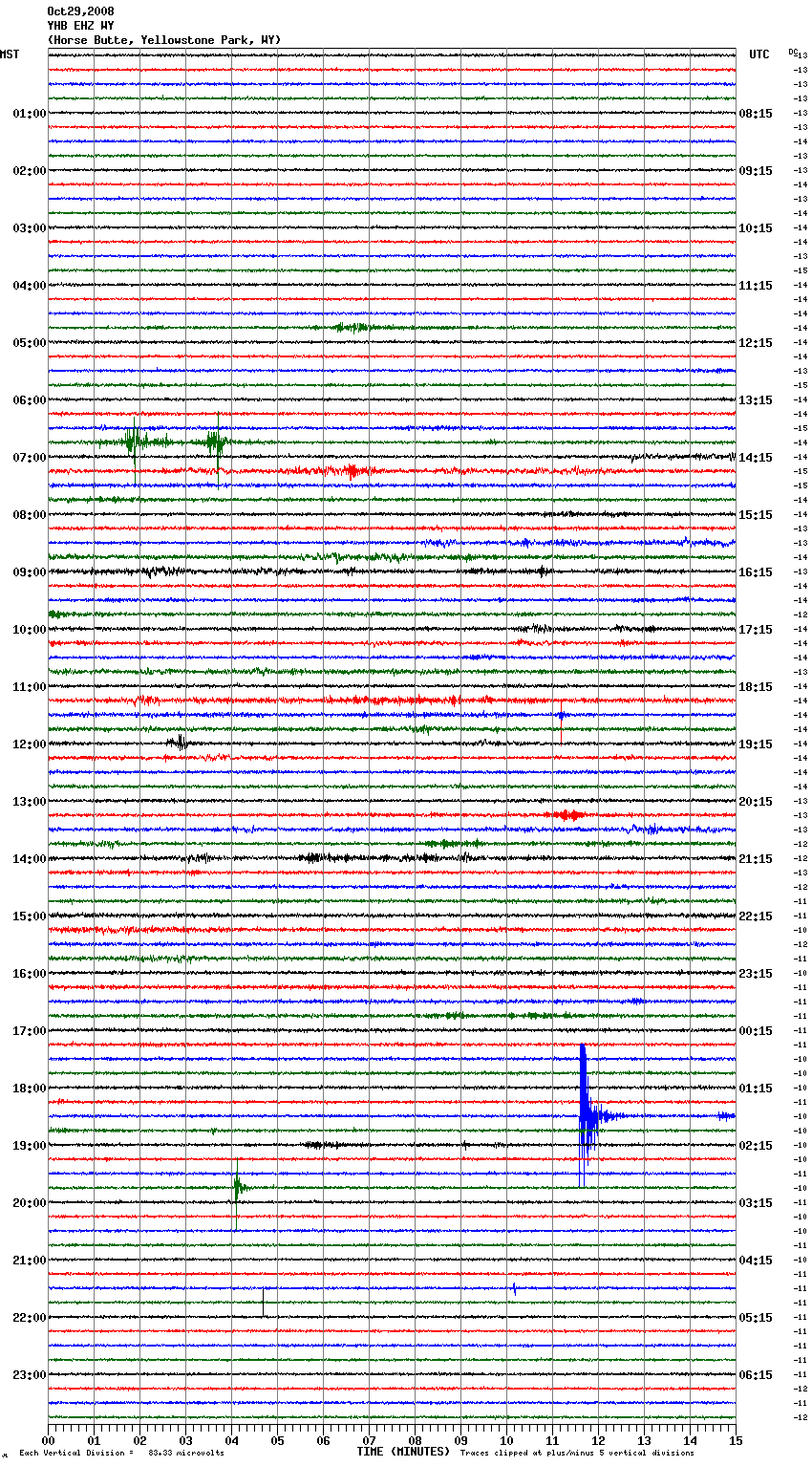The image size is (812, 1466).
Task: Click the 10:15 UTC time label
Action: 756,228
